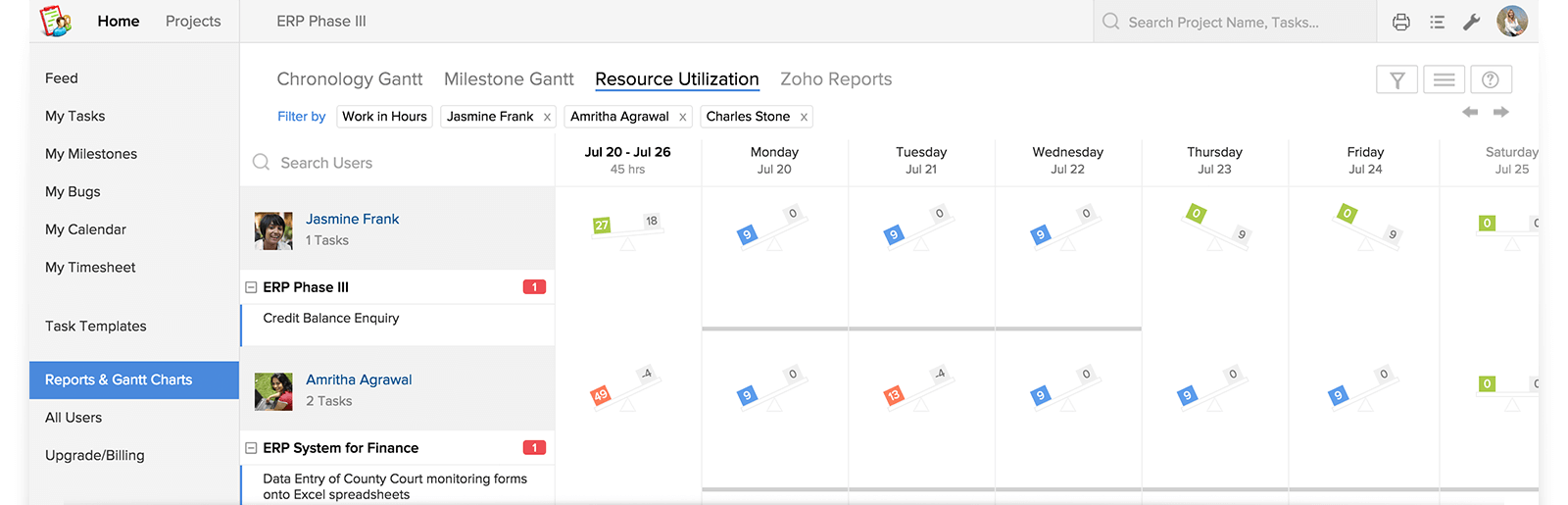Remove the Amritha Agrawal filter tag
Viewport: 1568px width, 505px height.
pos(683,117)
